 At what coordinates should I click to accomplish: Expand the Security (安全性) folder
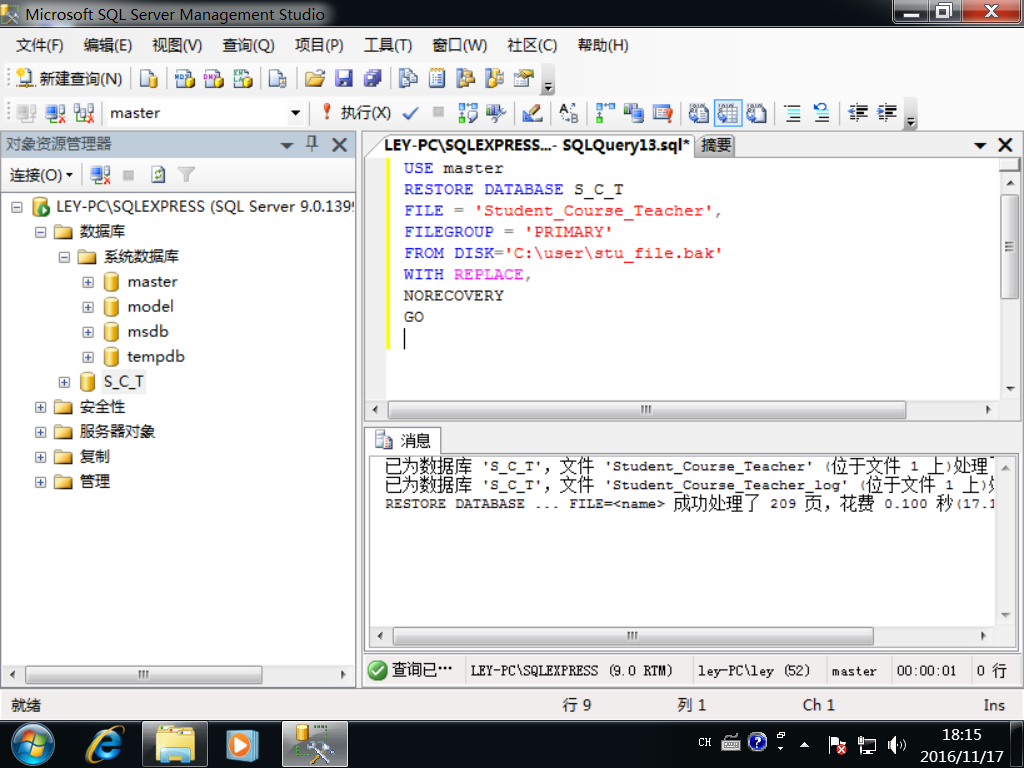tap(40, 407)
